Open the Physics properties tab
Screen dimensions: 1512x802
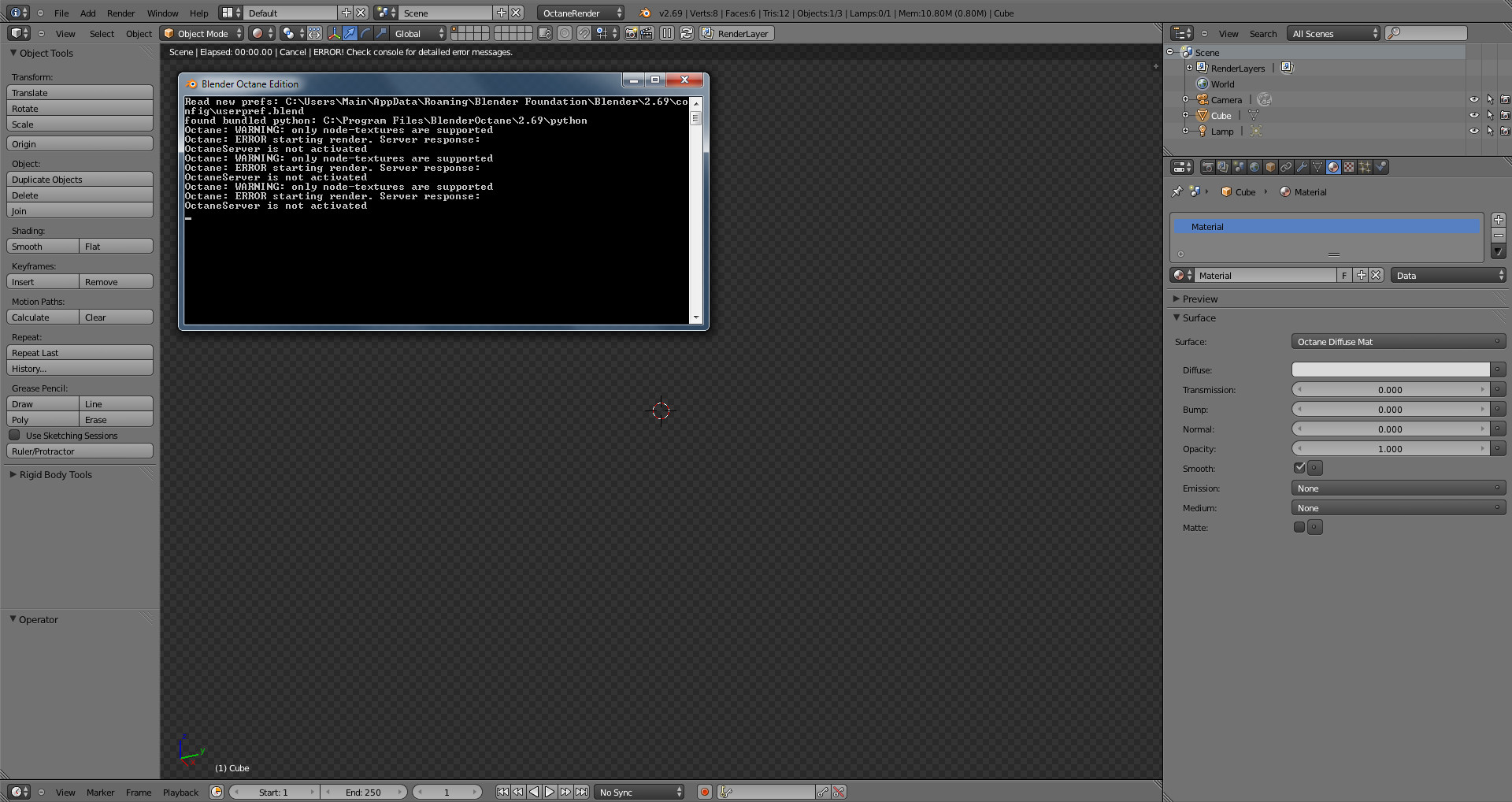[1380, 167]
